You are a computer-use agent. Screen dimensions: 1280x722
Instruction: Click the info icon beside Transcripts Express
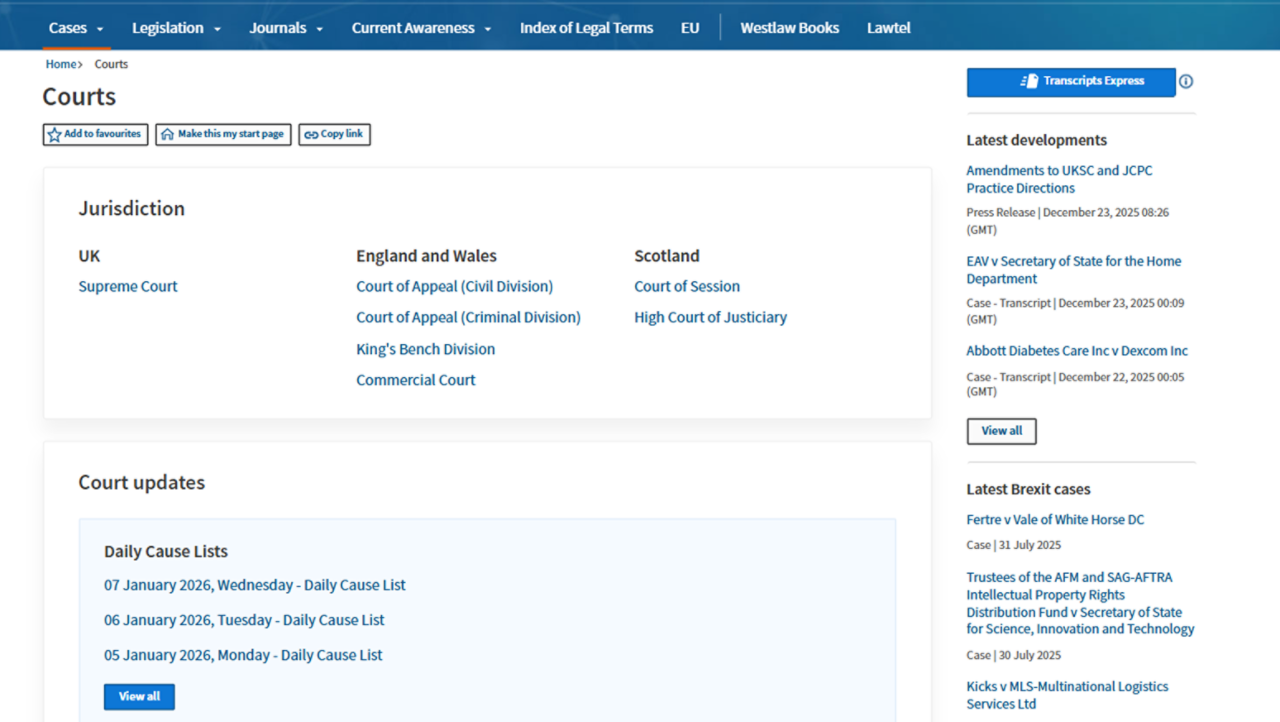(1186, 82)
